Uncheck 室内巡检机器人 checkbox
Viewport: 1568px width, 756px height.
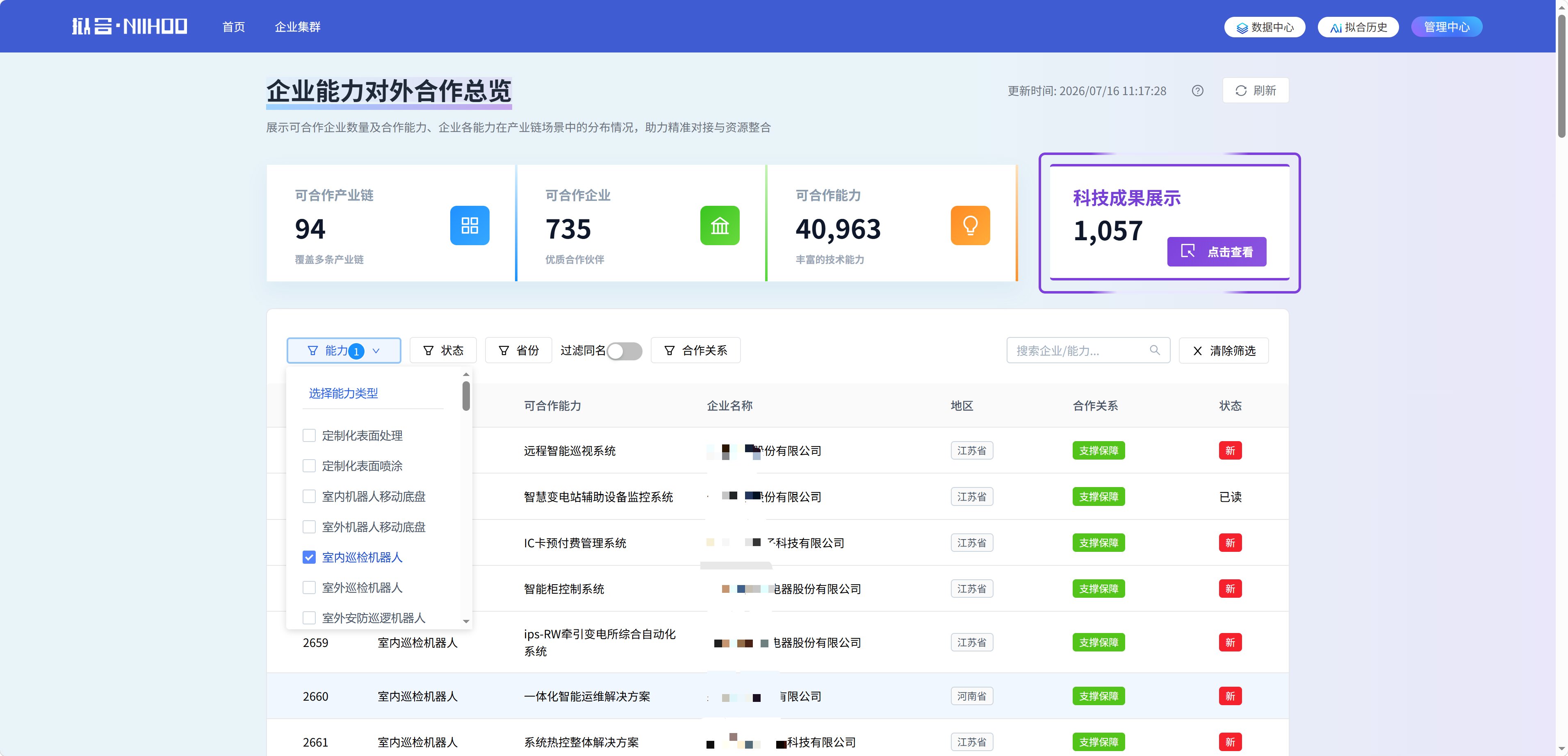pyautogui.click(x=309, y=558)
